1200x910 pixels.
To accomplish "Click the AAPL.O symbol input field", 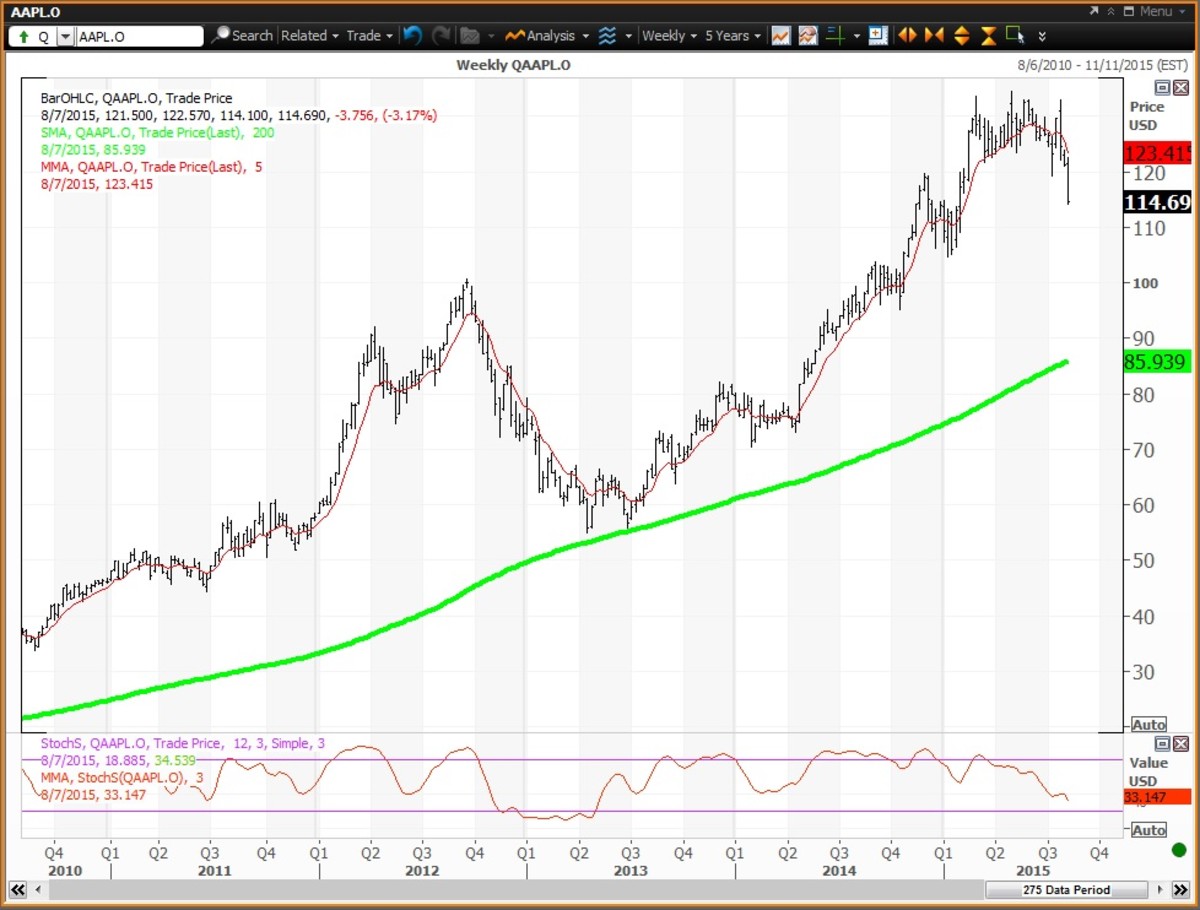I will (x=139, y=36).
